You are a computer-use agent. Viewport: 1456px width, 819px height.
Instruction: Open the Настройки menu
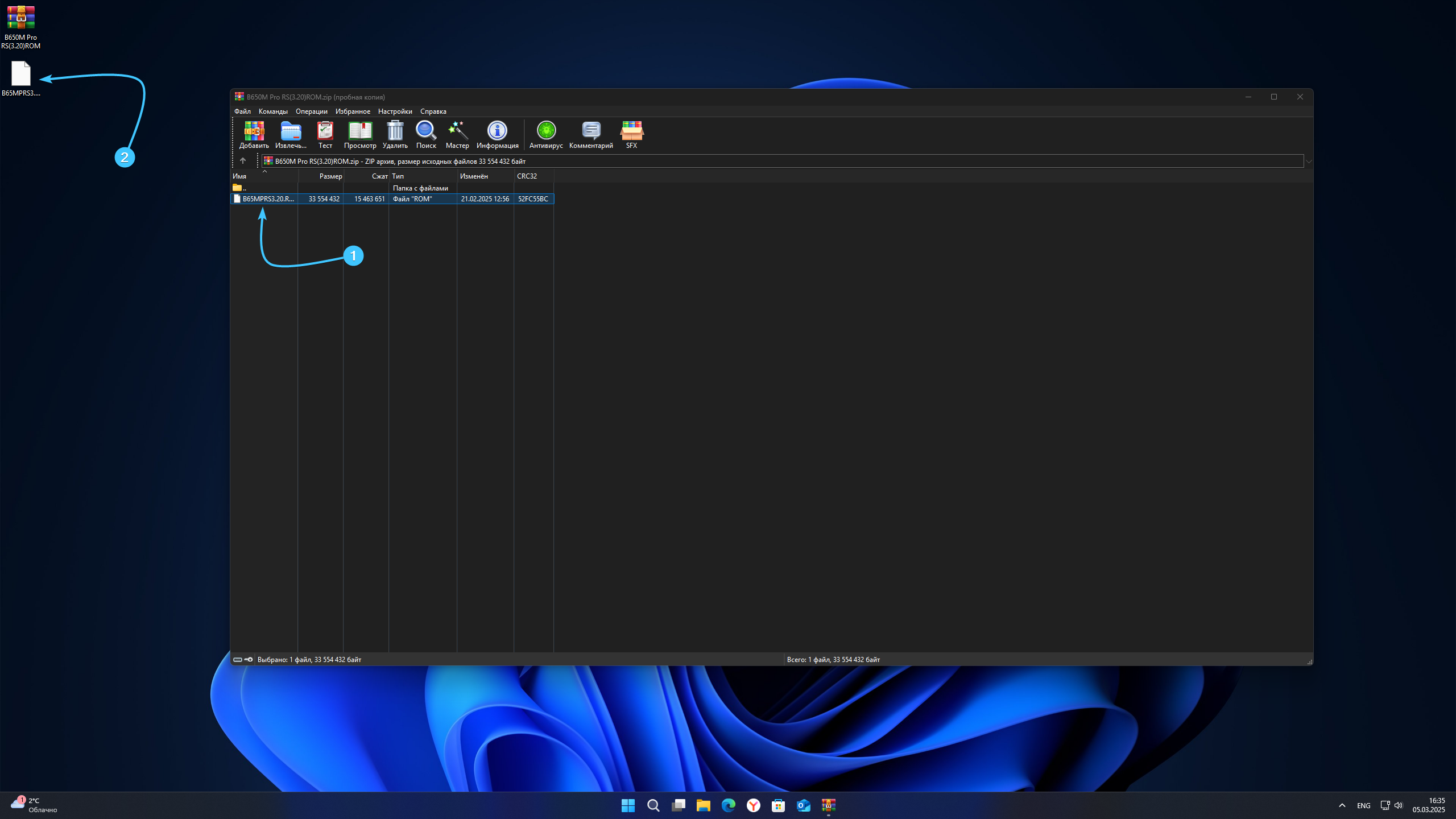(395, 111)
